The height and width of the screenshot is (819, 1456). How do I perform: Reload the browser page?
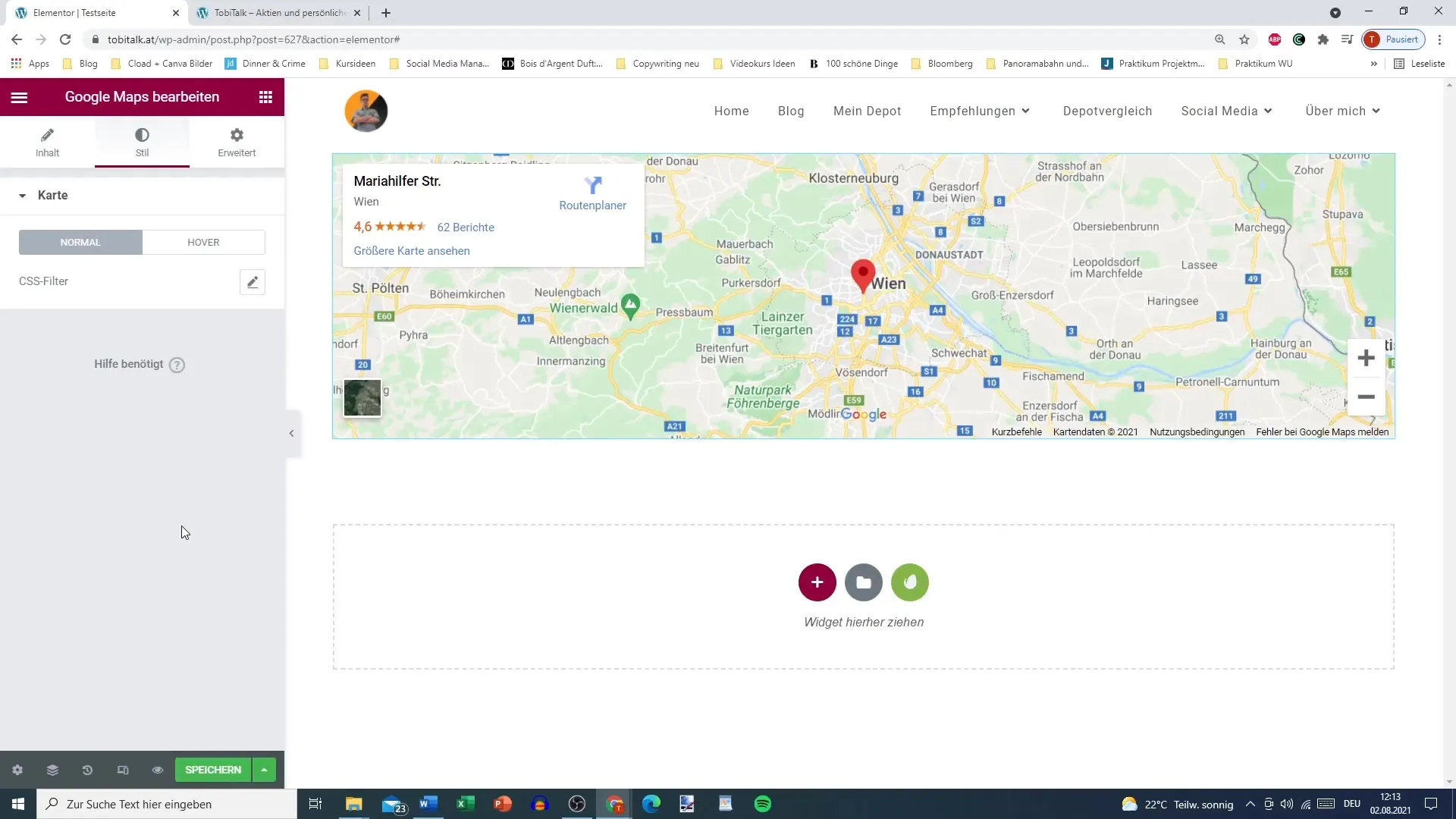pos(65,39)
